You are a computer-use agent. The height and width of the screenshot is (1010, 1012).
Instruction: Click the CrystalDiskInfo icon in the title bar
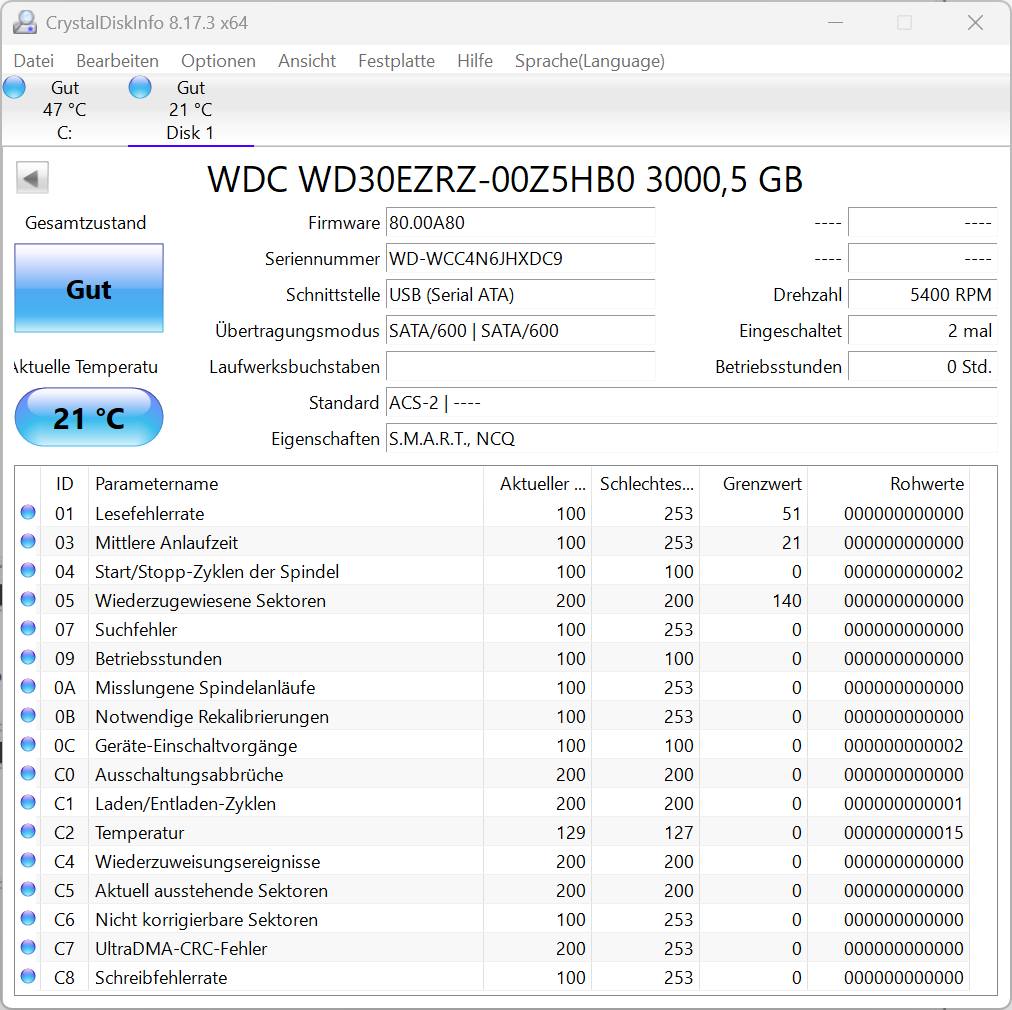click(x=24, y=21)
